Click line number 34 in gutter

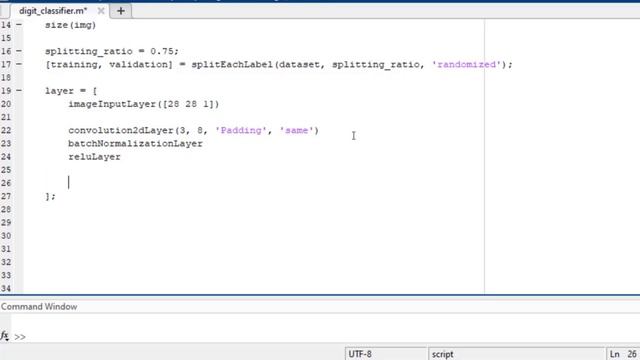point(6,288)
